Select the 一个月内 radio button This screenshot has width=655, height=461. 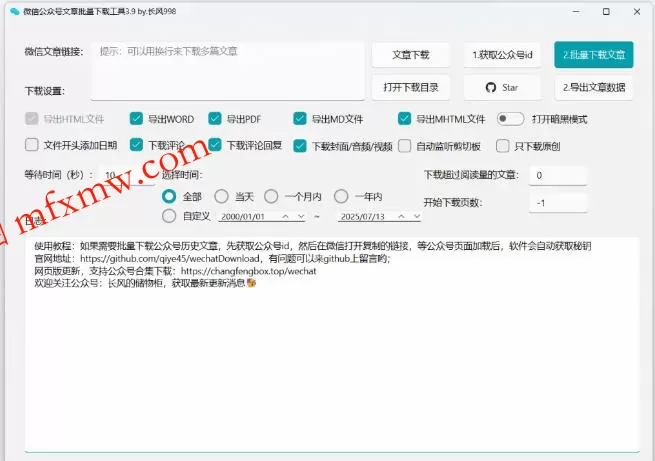271,196
